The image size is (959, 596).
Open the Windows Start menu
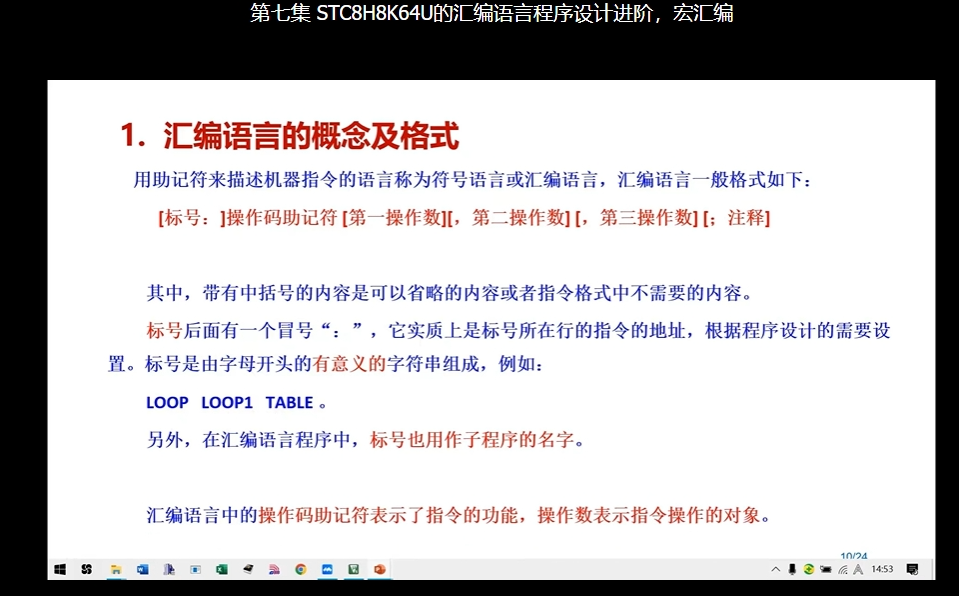point(60,570)
